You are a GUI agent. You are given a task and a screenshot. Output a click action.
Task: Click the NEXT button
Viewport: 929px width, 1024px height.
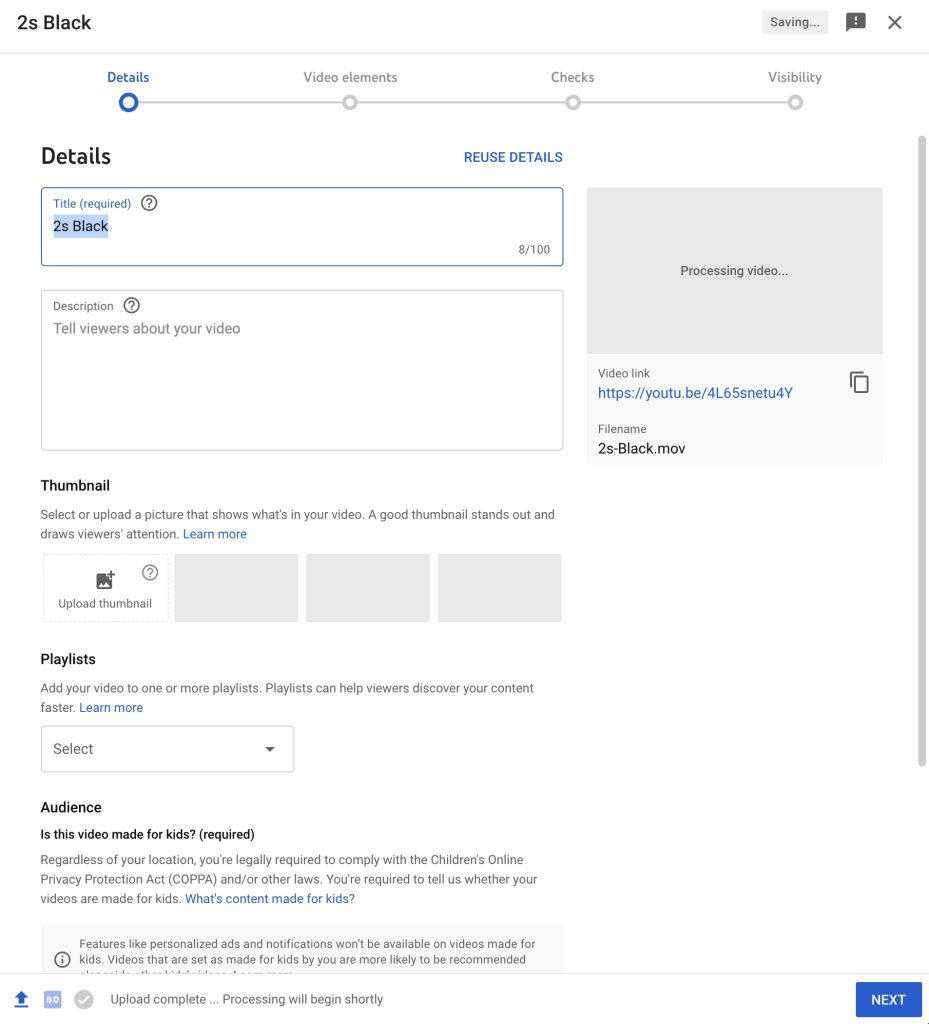(x=888, y=999)
